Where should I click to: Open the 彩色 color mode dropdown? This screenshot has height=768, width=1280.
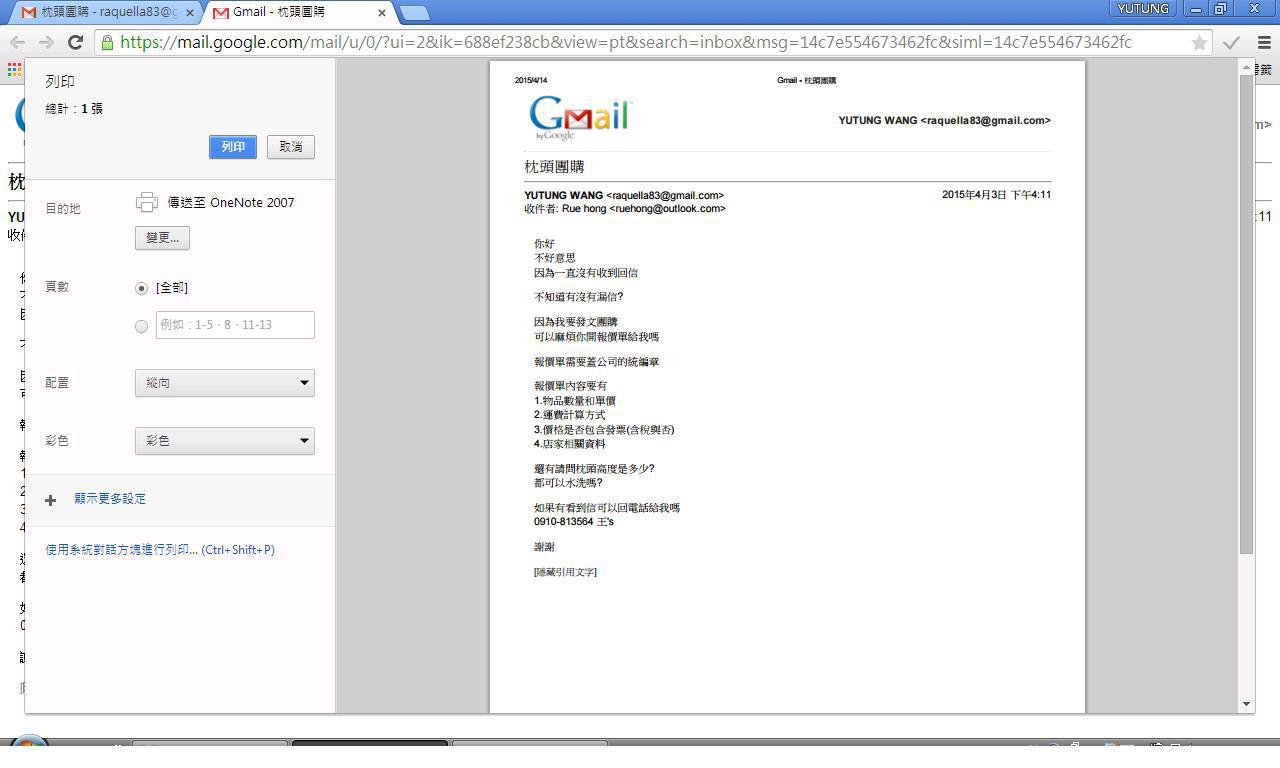tap(225, 441)
